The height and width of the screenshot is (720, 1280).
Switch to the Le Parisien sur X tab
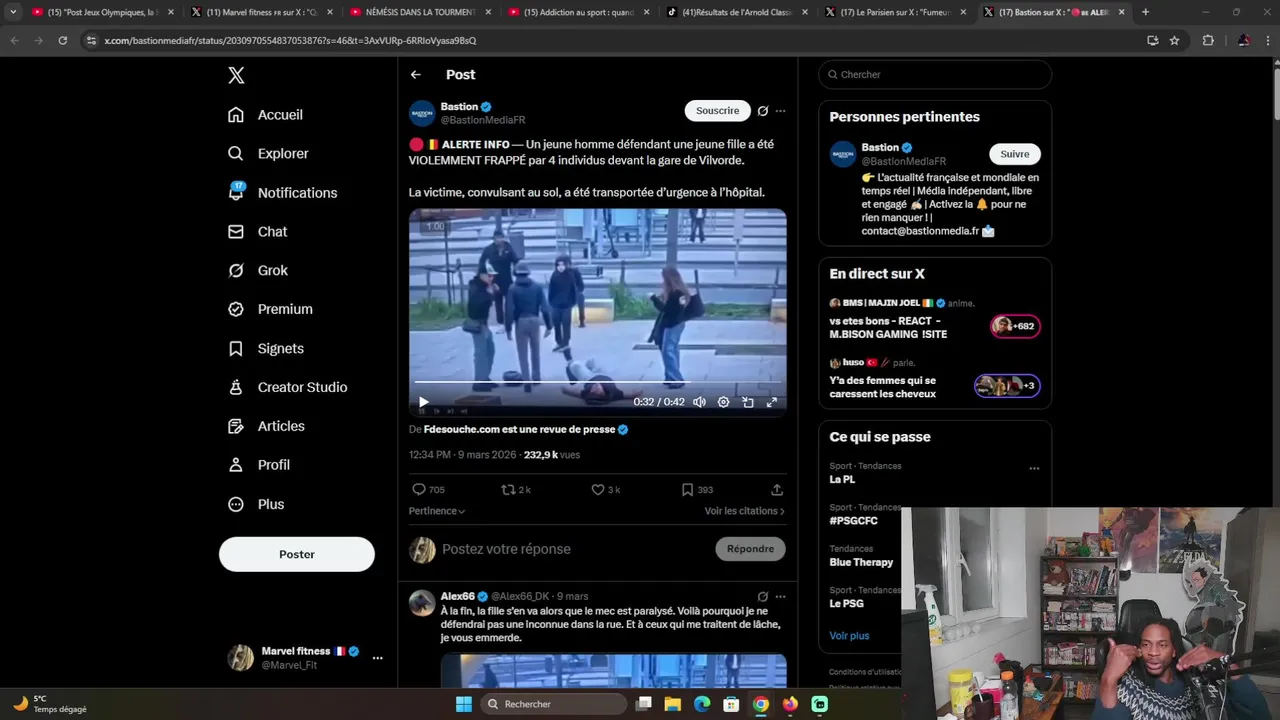[895, 12]
